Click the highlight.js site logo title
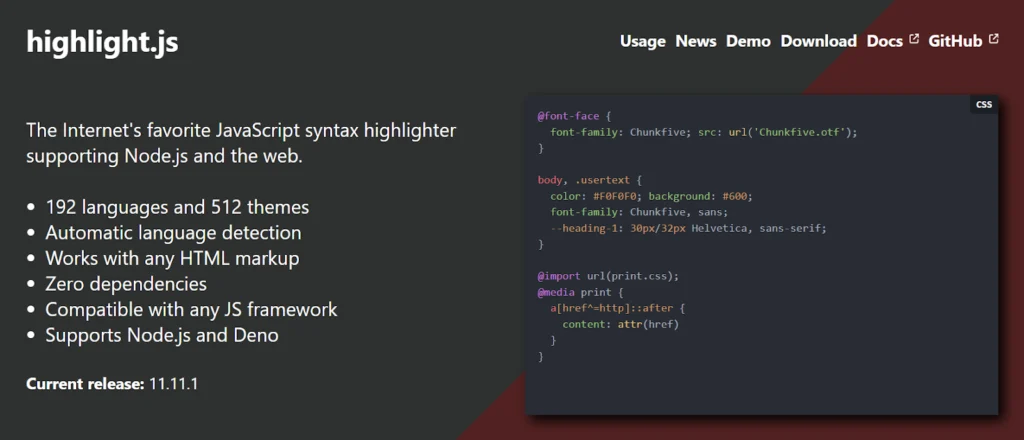The height and width of the screenshot is (440, 1024). coord(102,42)
